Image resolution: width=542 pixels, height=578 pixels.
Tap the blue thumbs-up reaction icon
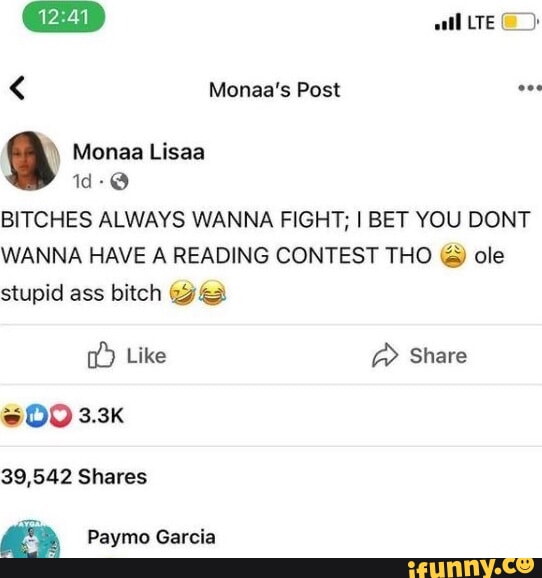click(37, 416)
